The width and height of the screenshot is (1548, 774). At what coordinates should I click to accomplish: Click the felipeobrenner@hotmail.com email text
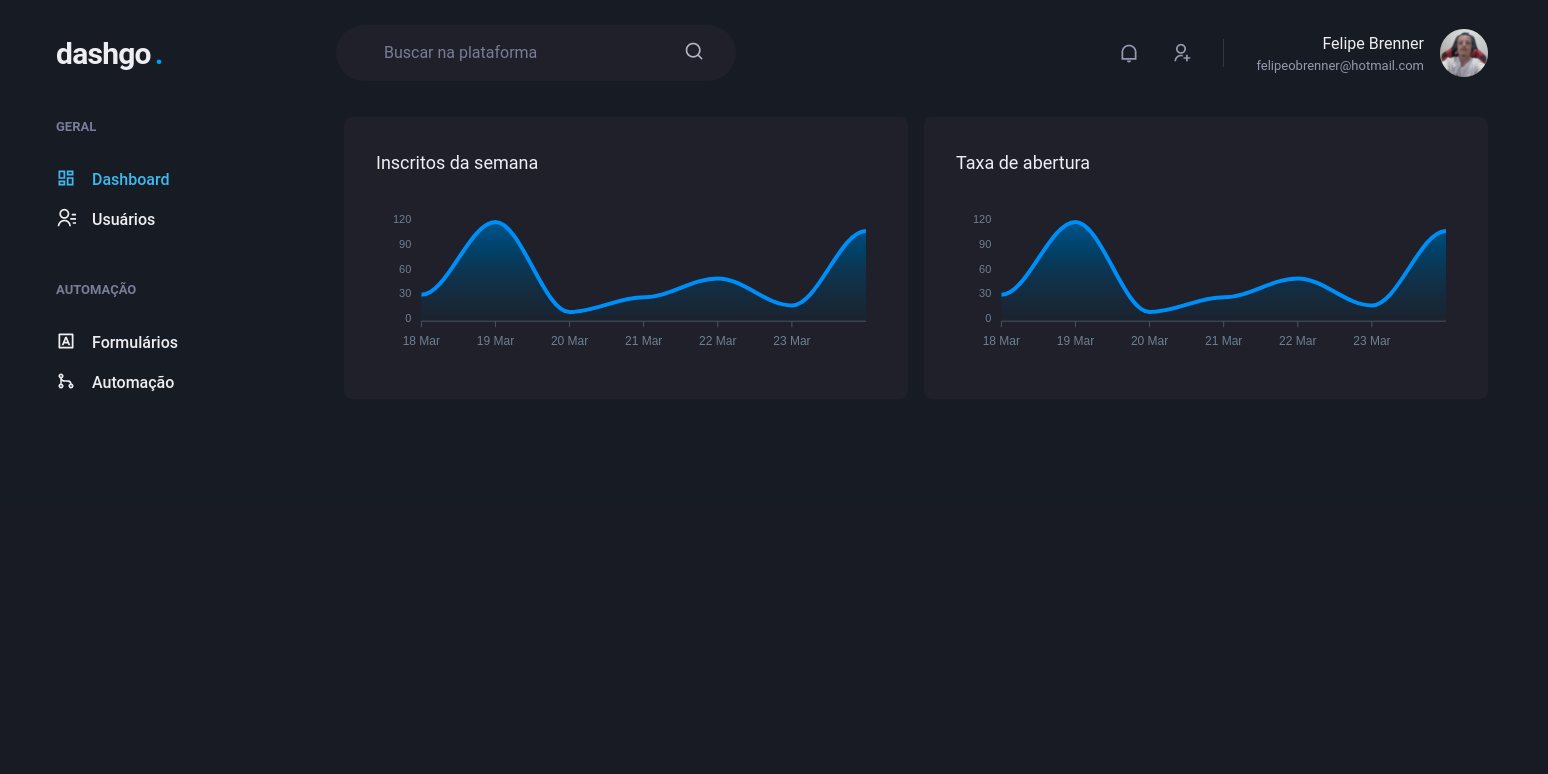point(1340,65)
